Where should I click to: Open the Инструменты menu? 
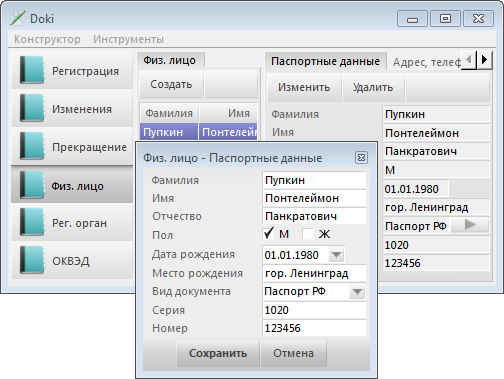click(x=128, y=39)
